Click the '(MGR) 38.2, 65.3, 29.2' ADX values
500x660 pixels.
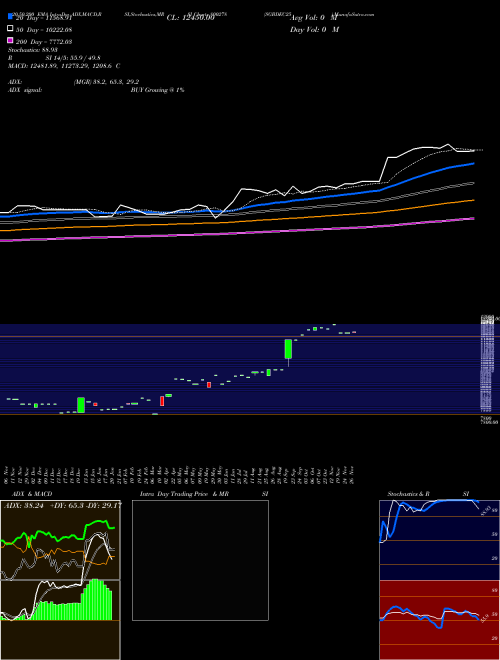(106, 82)
